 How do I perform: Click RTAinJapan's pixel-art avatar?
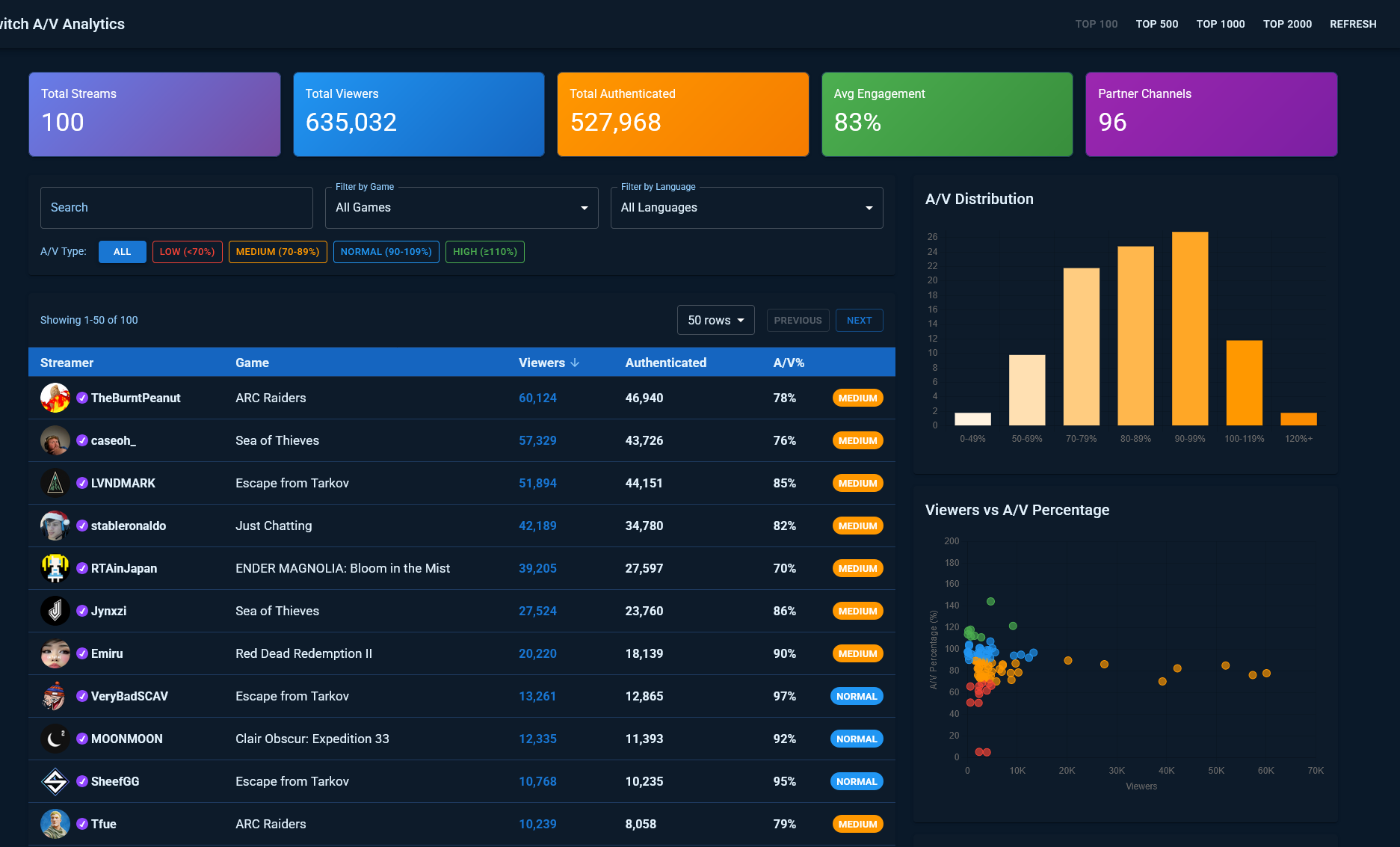tap(55, 568)
